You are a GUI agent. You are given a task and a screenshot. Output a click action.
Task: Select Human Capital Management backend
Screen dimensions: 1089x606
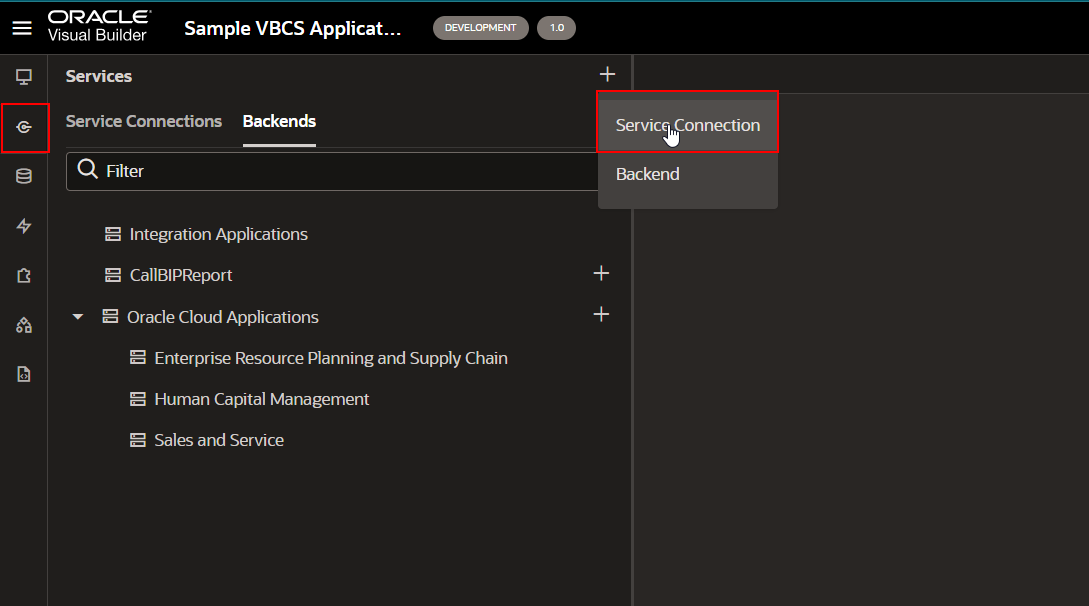[262, 399]
